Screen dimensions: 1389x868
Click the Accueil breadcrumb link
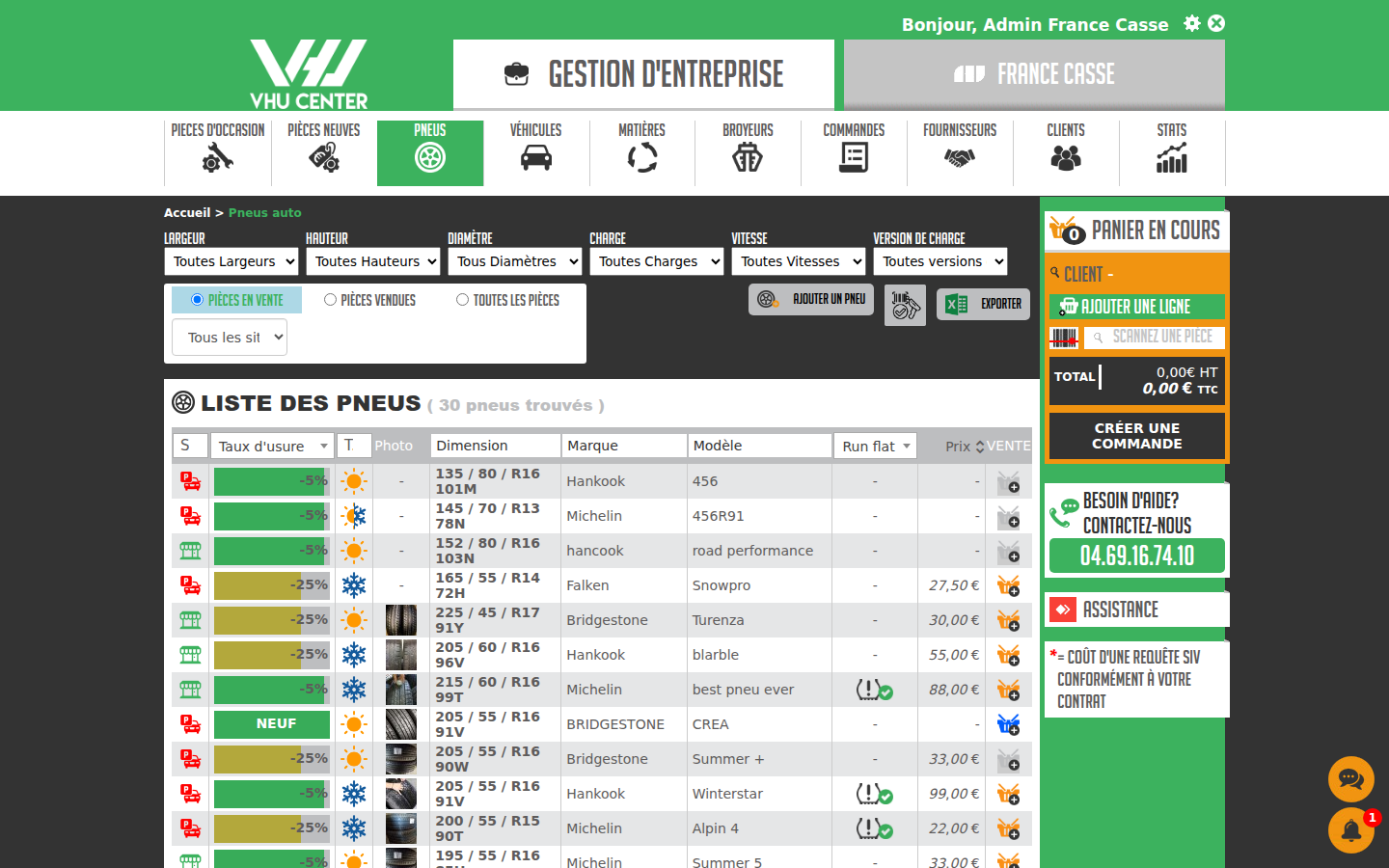[187, 213]
